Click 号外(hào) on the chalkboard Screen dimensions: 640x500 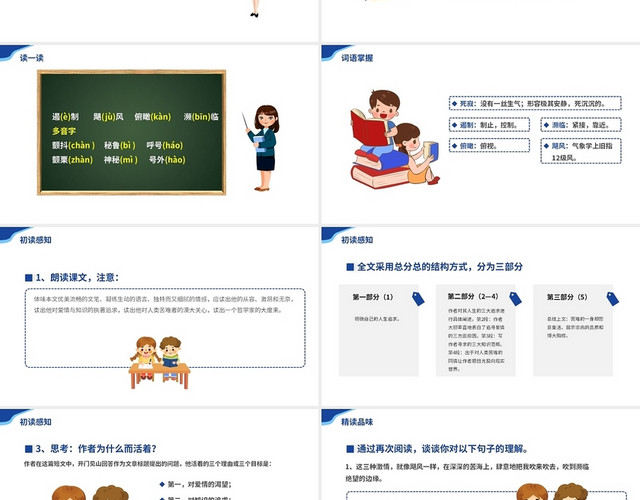167,160
